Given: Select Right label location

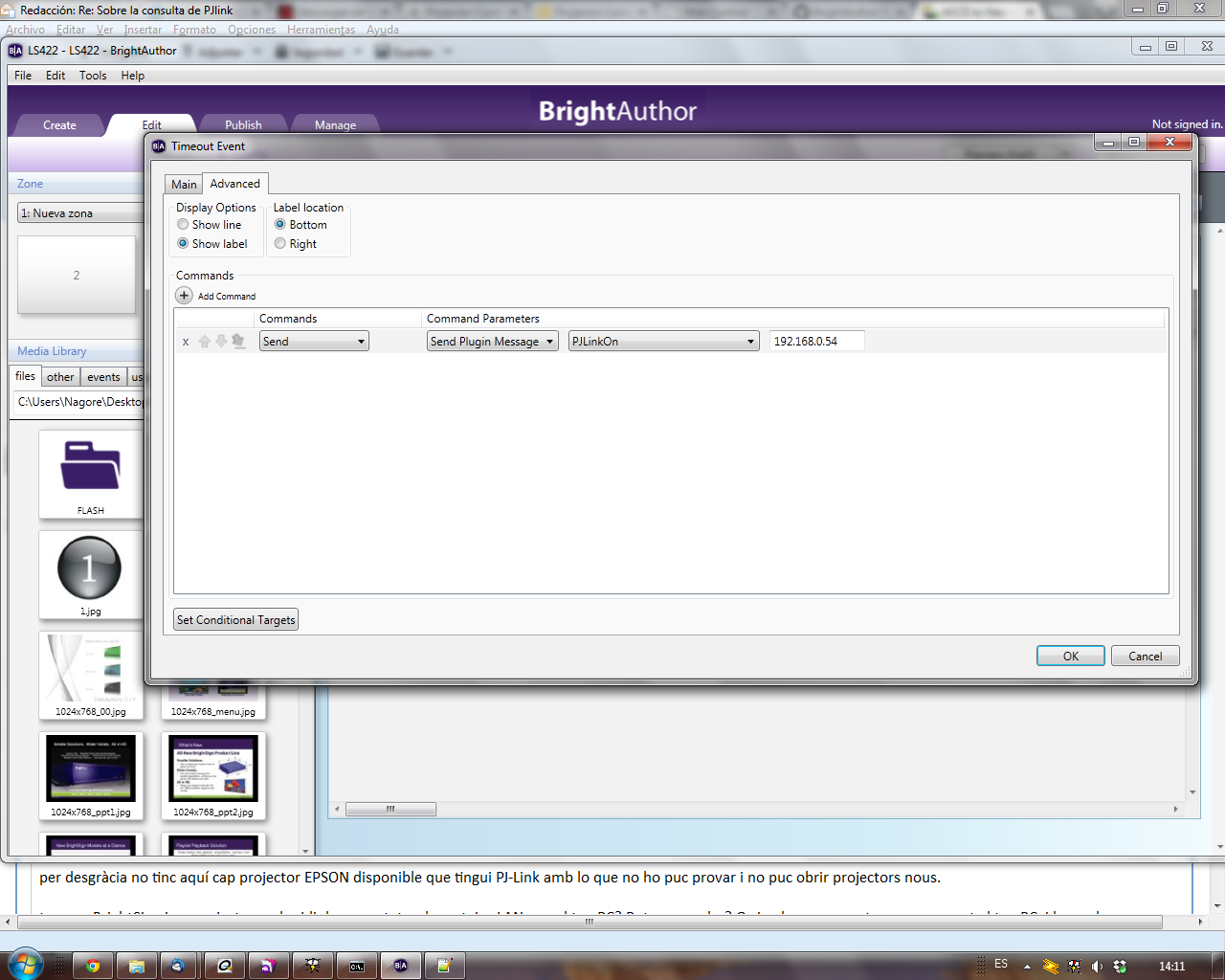Looking at the screenshot, I should (x=280, y=244).
